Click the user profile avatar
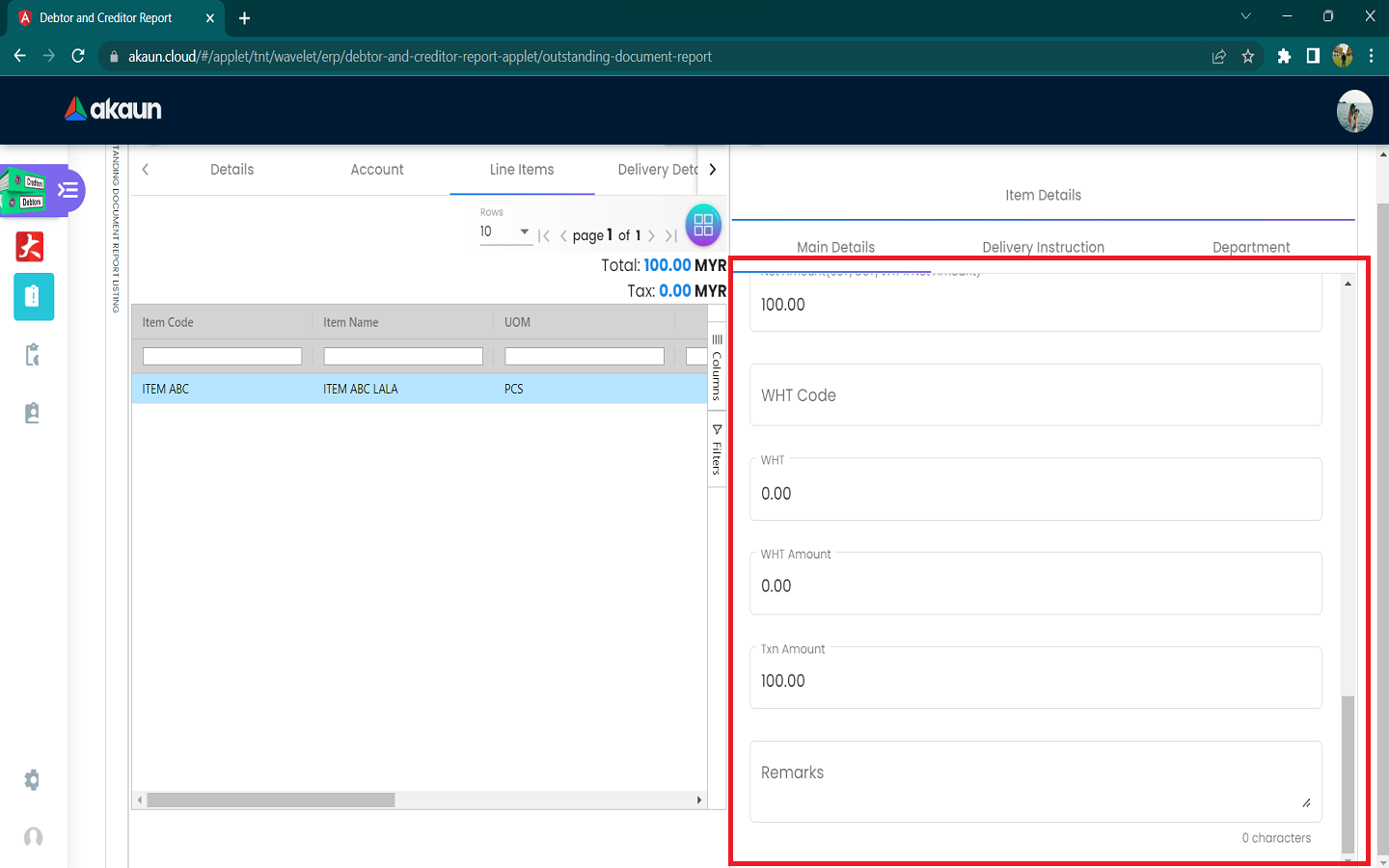The image size is (1389, 868). [x=1354, y=111]
